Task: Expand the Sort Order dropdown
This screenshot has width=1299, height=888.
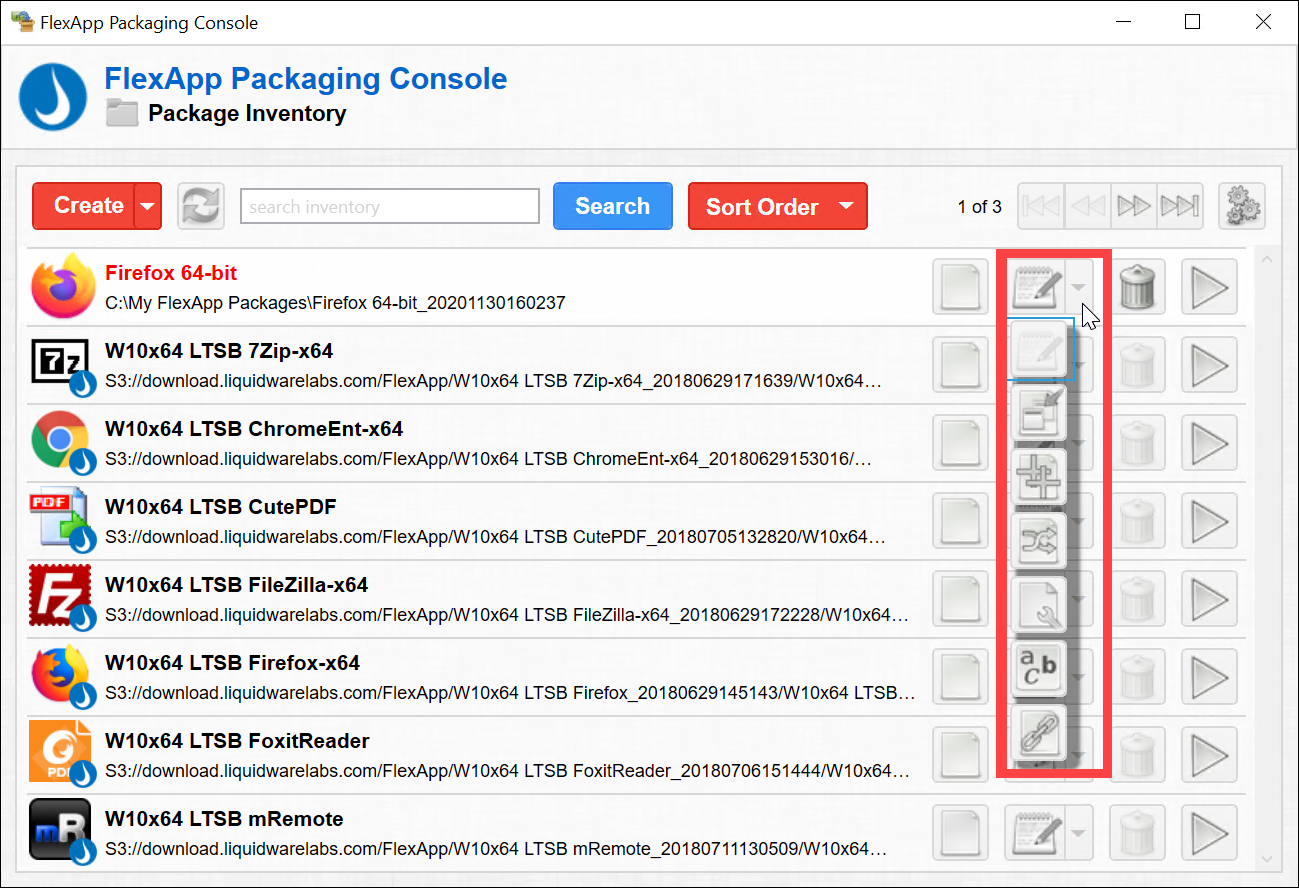Action: [x=846, y=206]
